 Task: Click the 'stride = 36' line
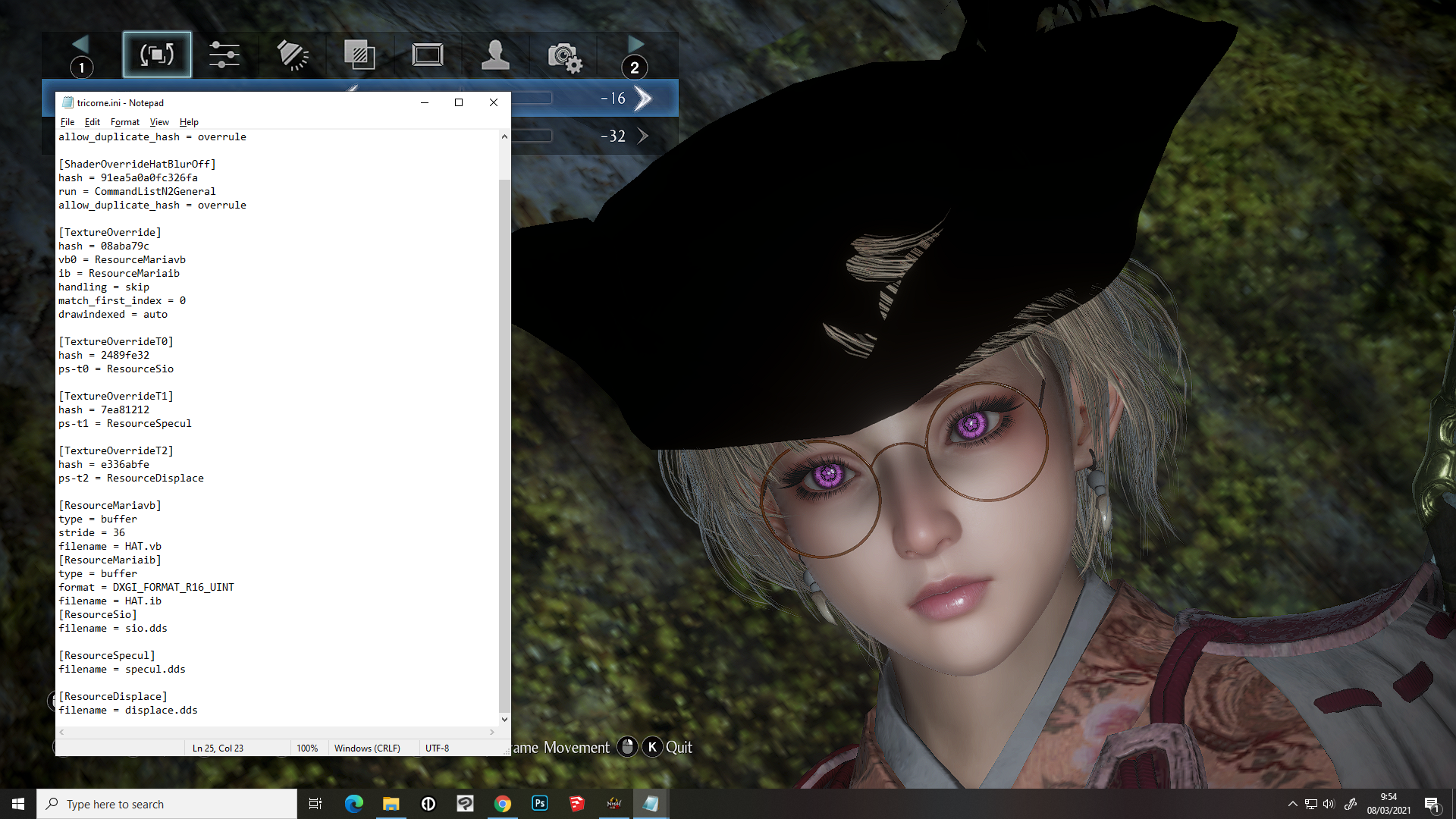pyautogui.click(x=92, y=533)
